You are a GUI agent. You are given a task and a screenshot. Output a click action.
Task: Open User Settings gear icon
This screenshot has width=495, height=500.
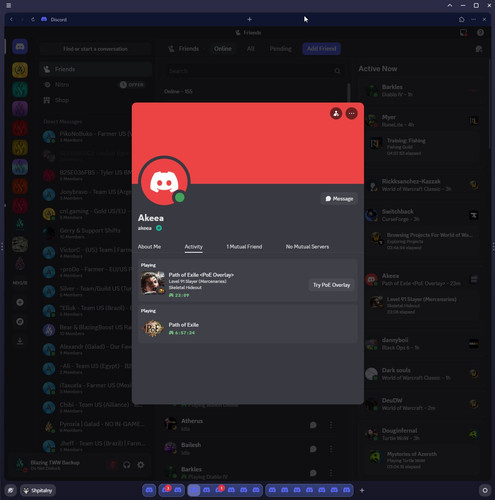[x=141, y=465]
